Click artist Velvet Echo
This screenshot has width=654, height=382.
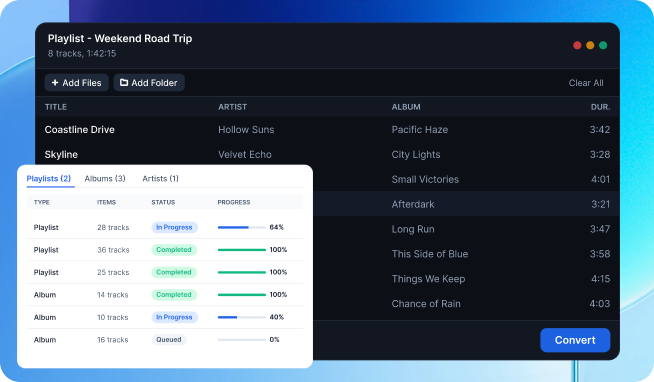point(245,155)
